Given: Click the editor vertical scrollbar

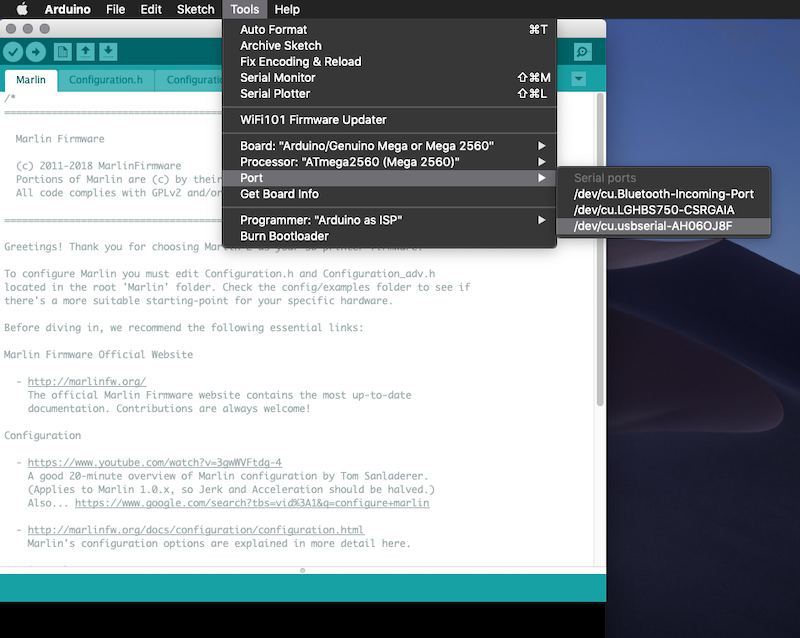Looking at the screenshot, I should 600,249.
